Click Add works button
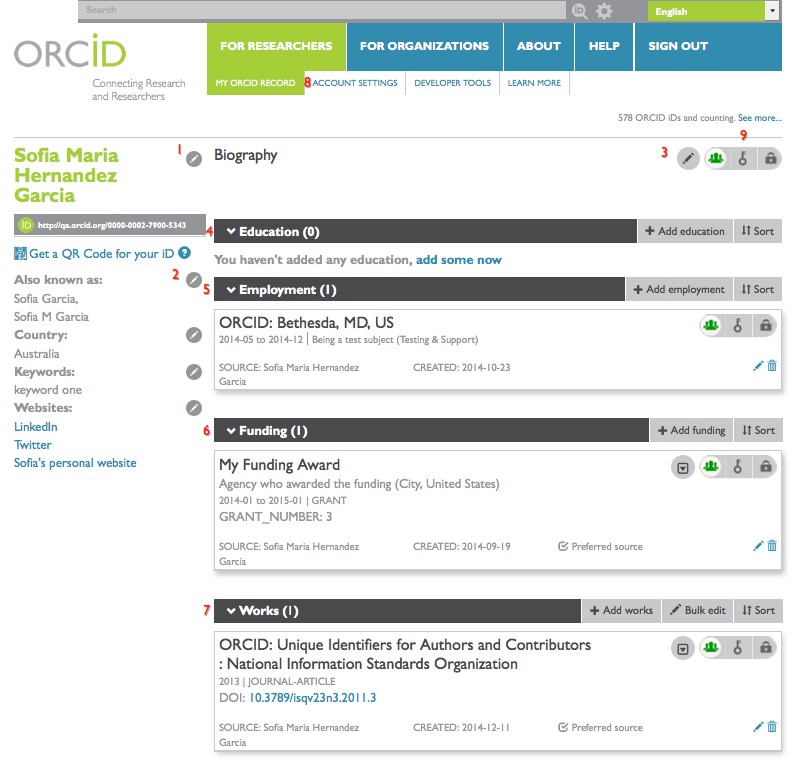Image resolution: width=801 pixels, height=774 pixels. coord(621,610)
